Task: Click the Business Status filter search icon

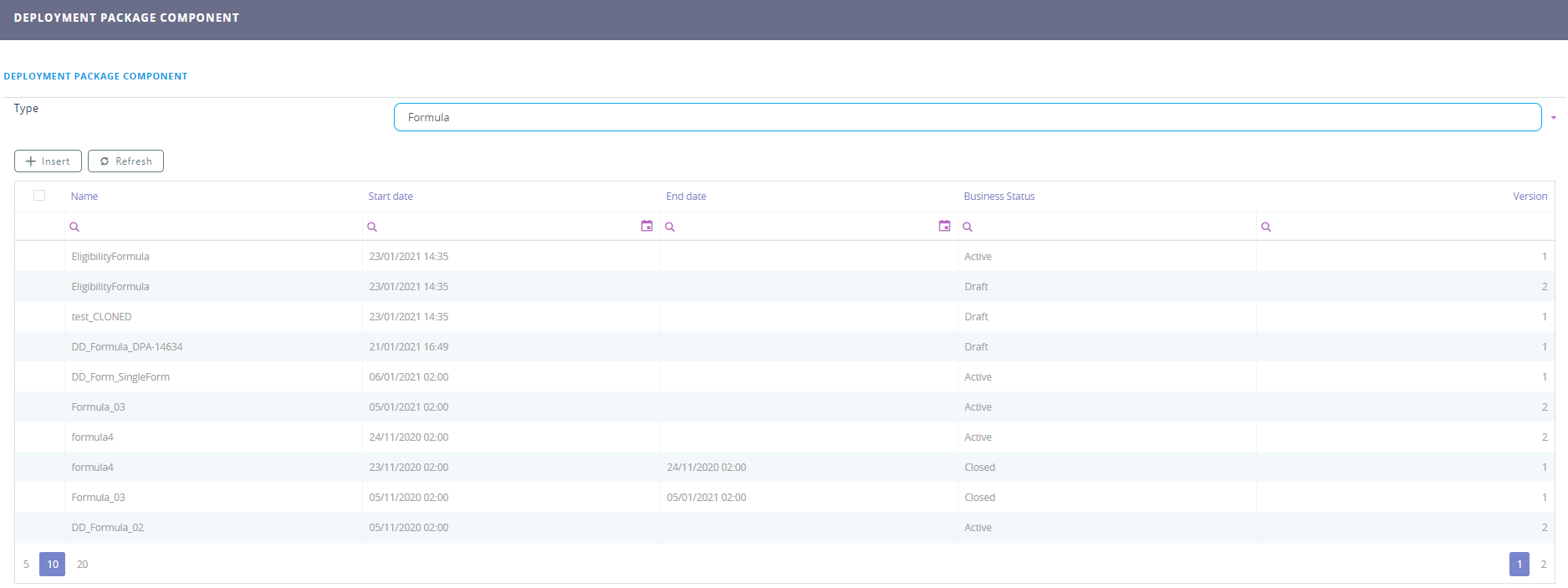Action: pyautogui.click(x=968, y=227)
